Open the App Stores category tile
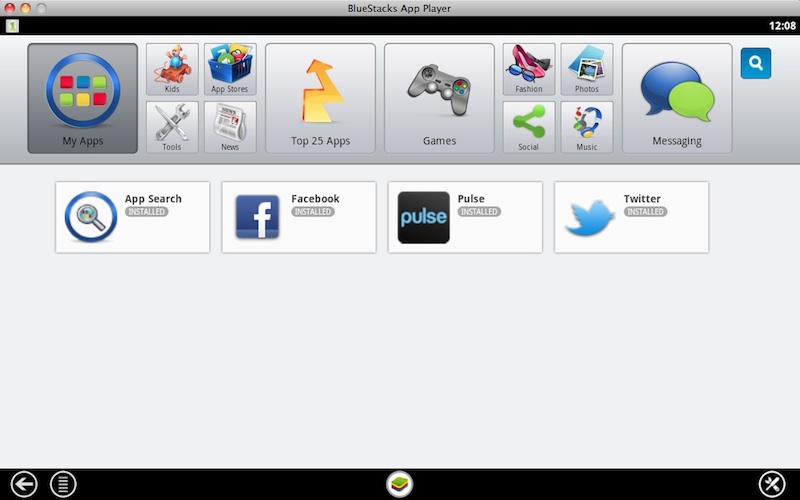The height and width of the screenshot is (500, 800). click(x=230, y=69)
